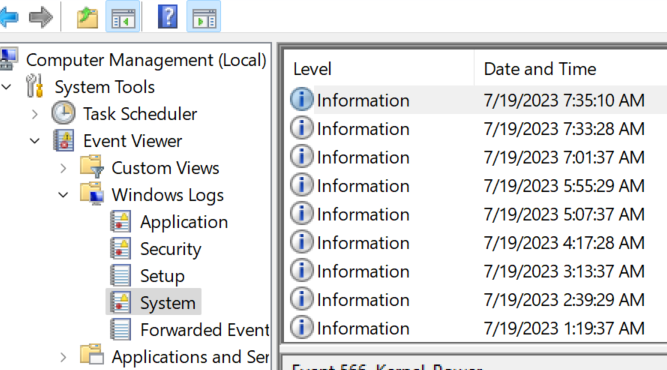Click the System Tools wrench icon
667x370 pixels.
(34, 86)
